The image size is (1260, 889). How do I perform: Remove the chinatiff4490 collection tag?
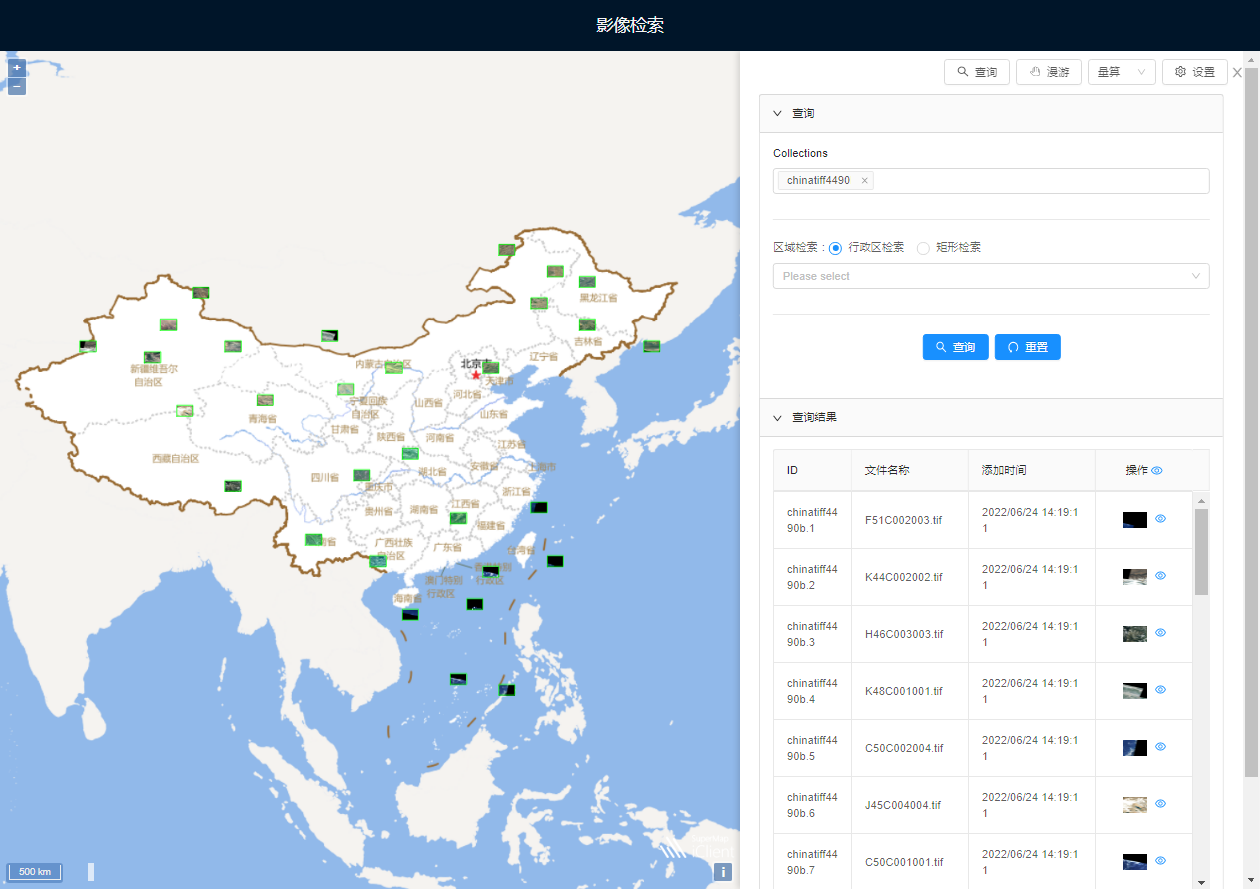pos(865,181)
